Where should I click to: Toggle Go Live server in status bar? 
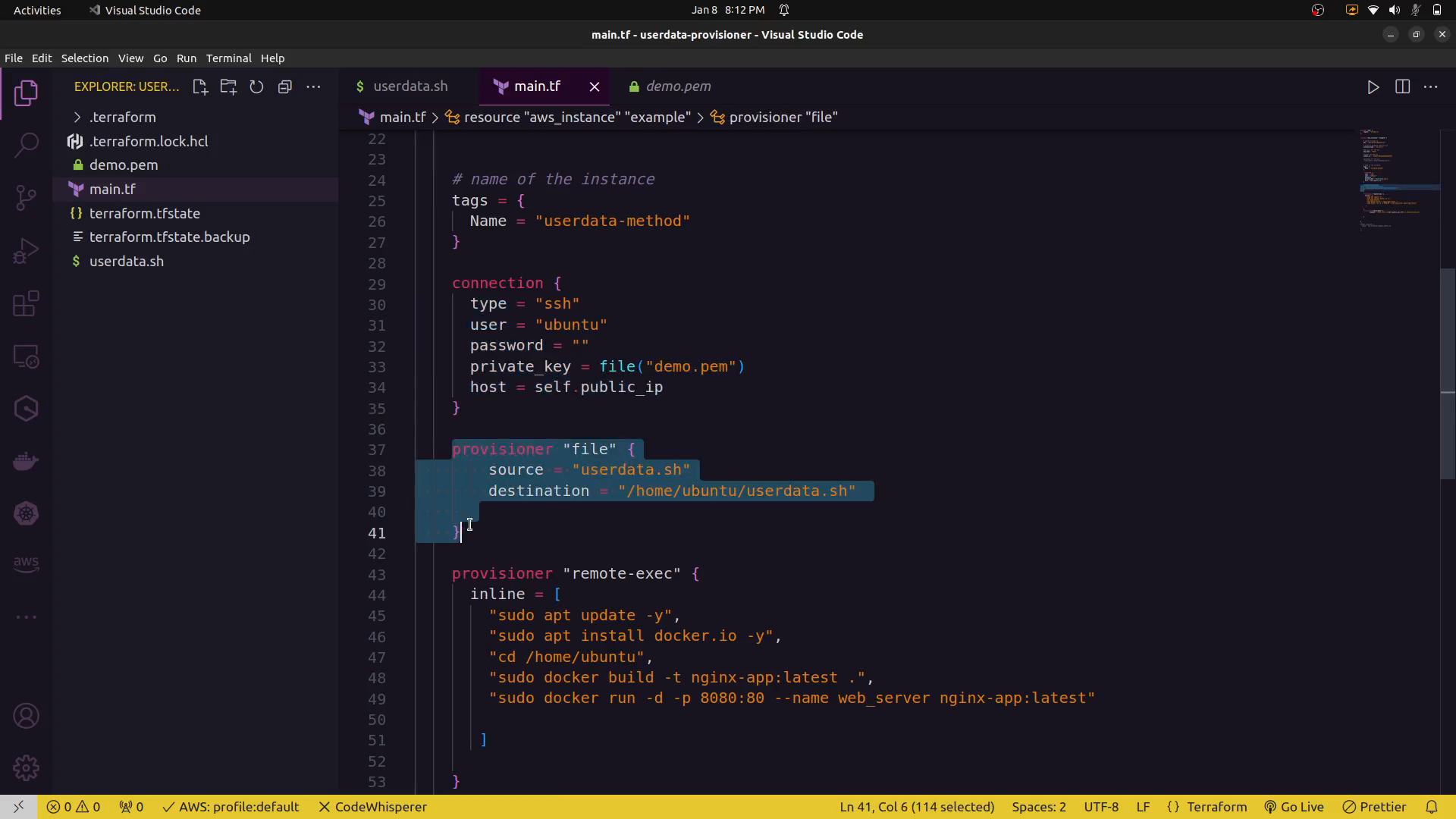pos(1294,807)
